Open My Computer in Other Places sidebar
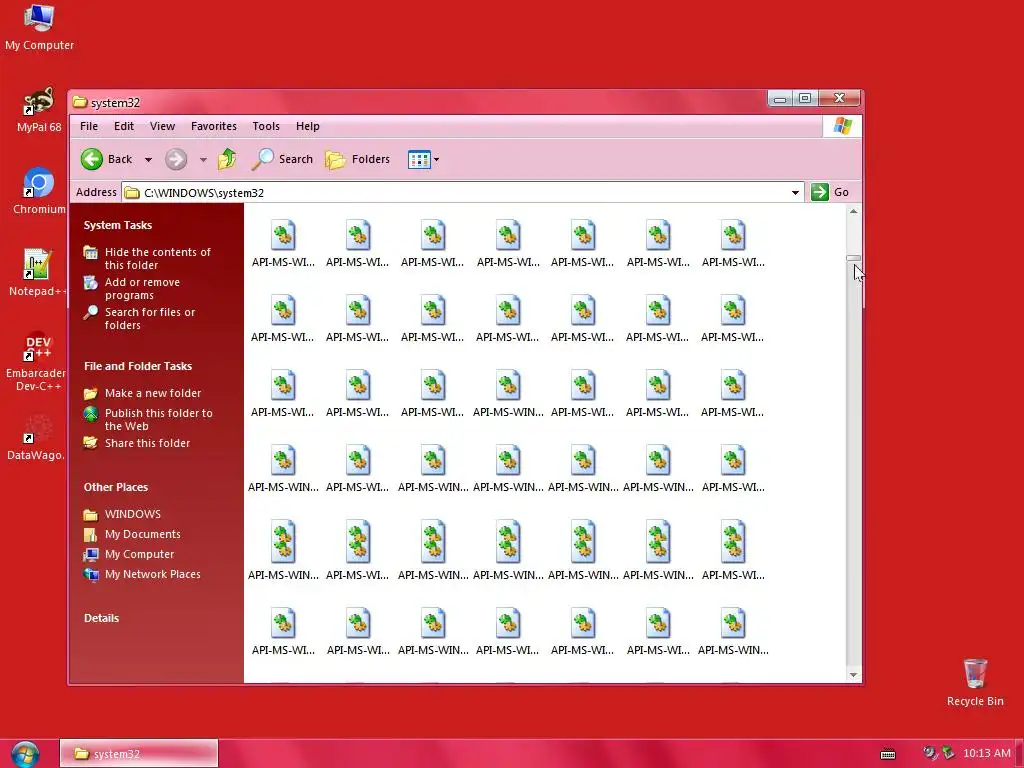Image resolution: width=1024 pixels, height=768 pixels. [139, 554]
